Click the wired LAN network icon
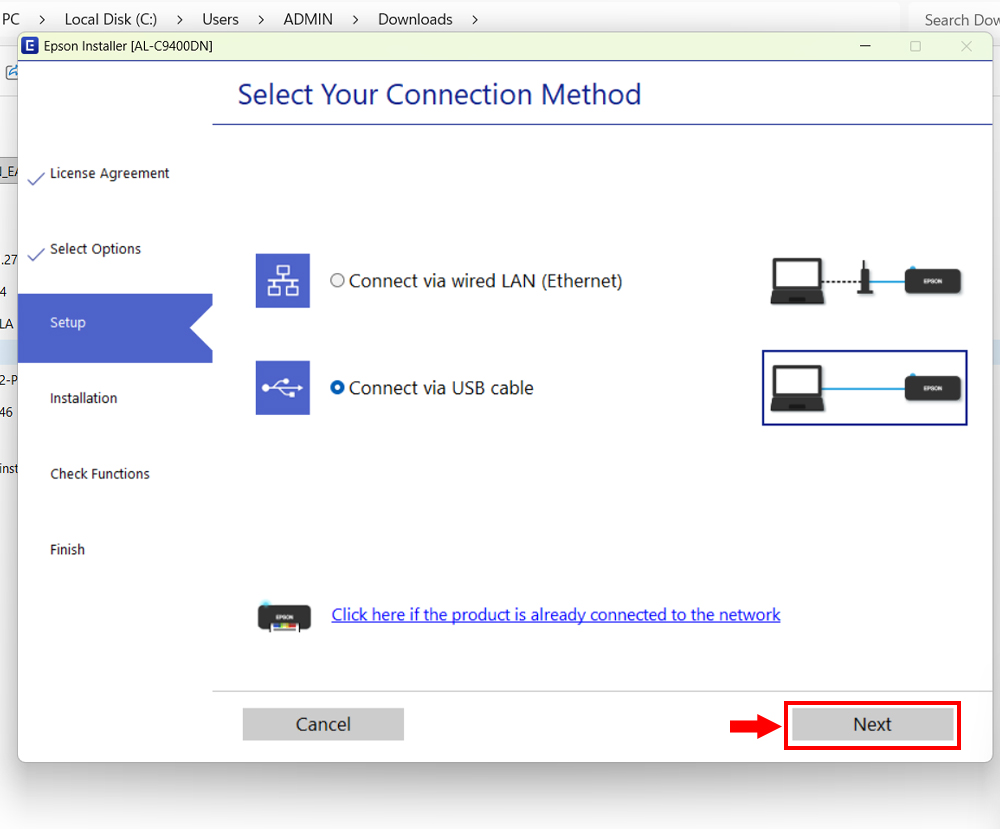 (283, 281)
